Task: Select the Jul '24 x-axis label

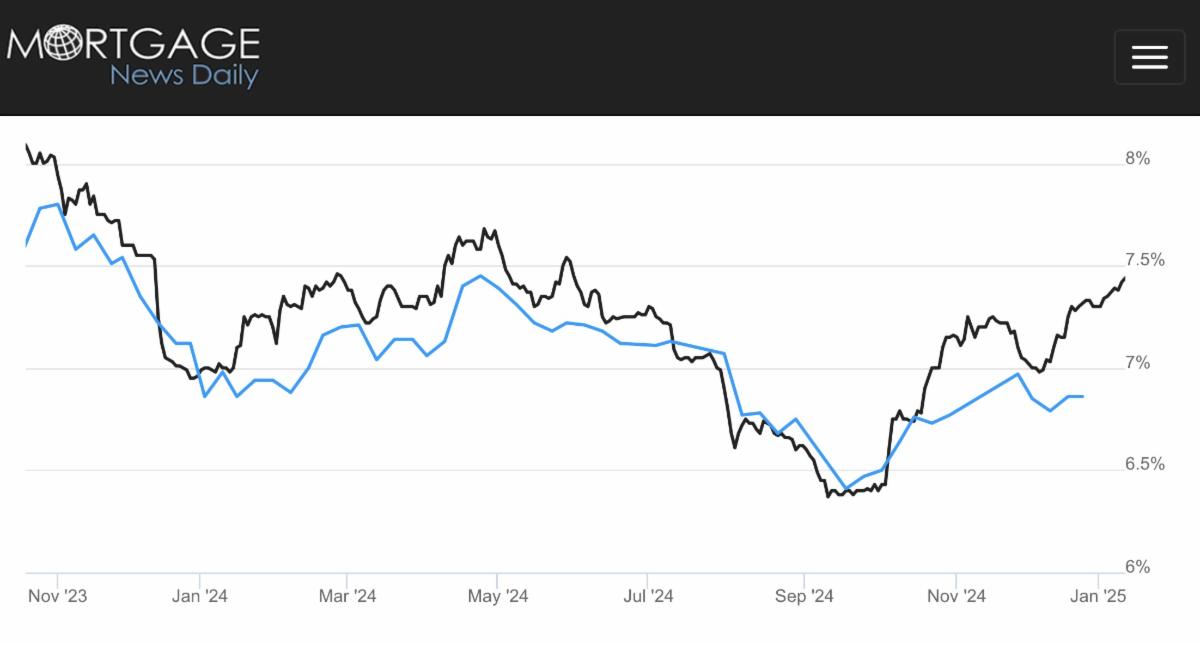Action: 646,596
